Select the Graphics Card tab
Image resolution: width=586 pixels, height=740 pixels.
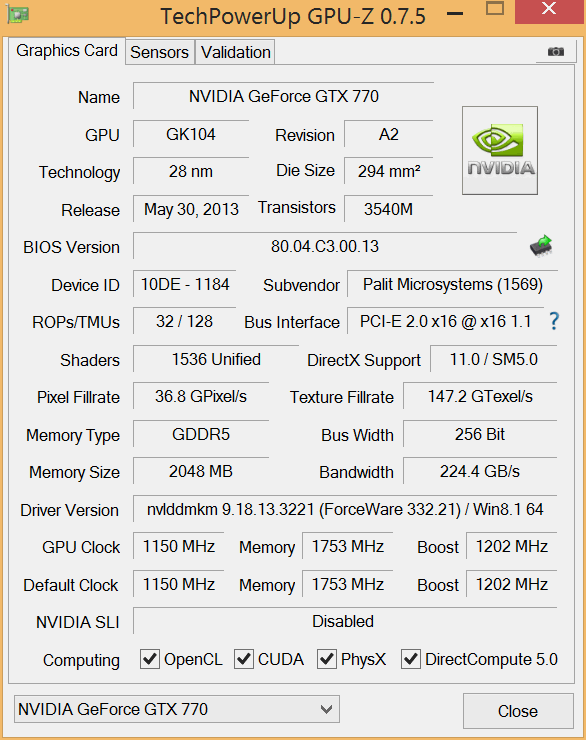[67, 50]
